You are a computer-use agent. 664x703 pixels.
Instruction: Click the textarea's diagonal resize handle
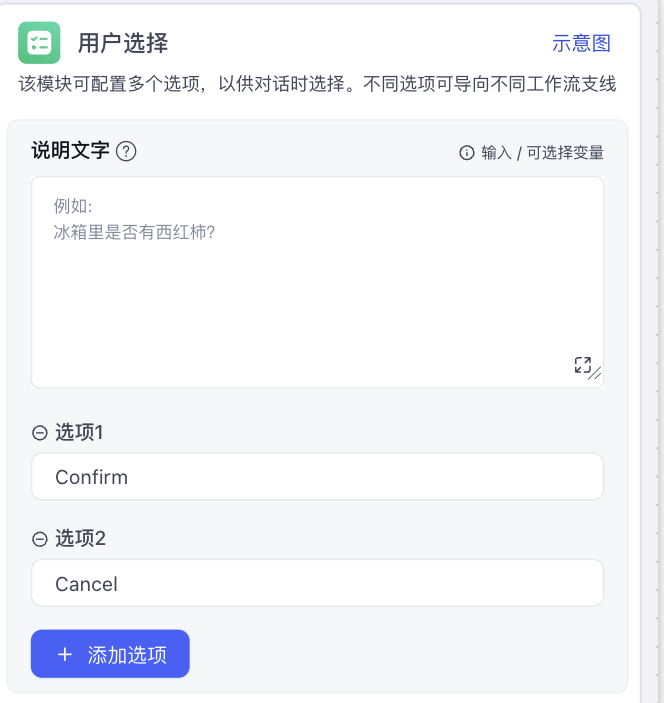pyautogui.click(x=595, y=373)
